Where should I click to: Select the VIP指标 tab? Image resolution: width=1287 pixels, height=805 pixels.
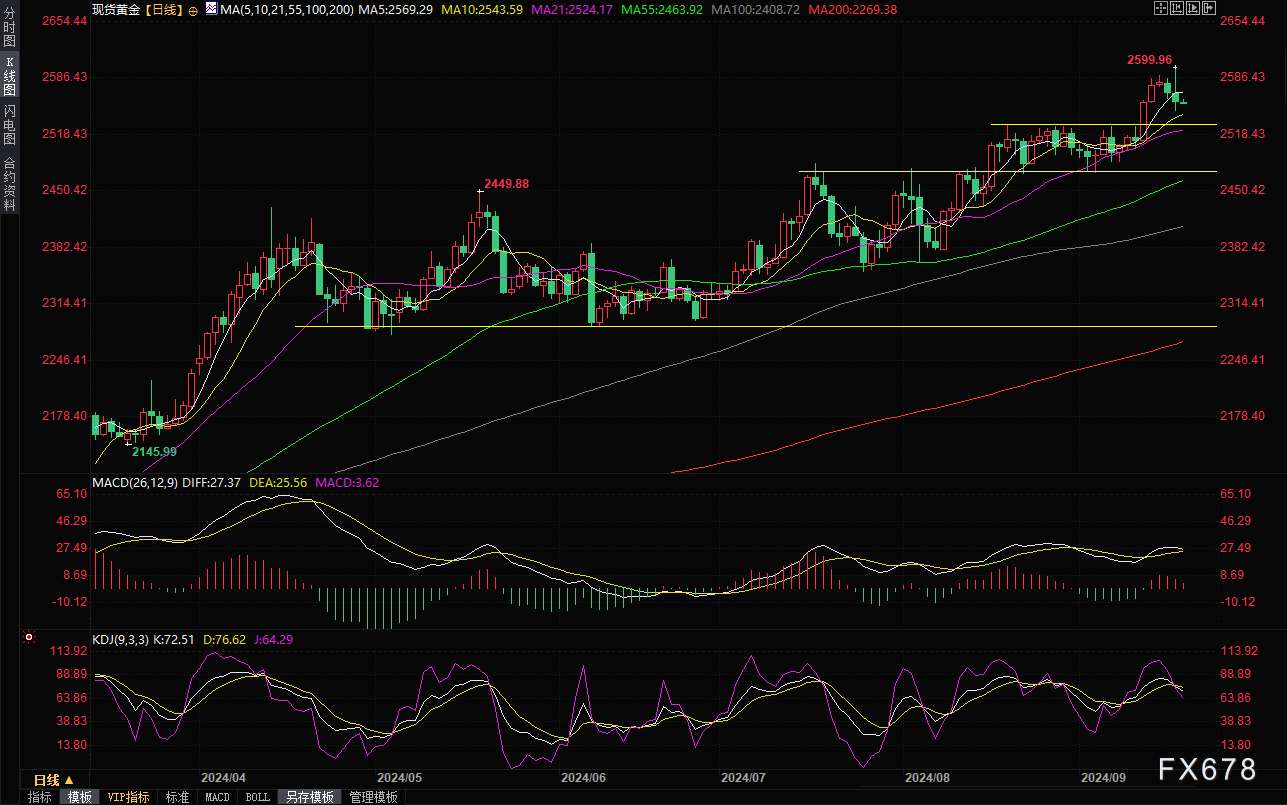129,797
